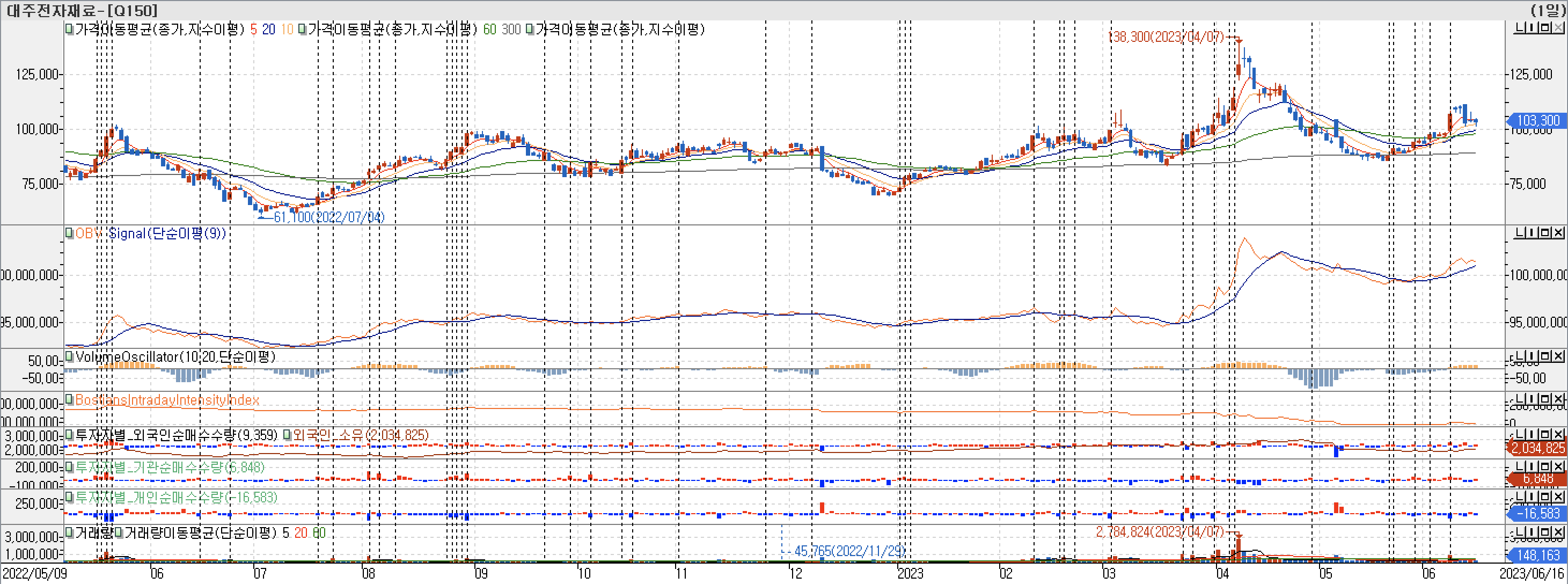Click the green 60-period moving average number
Image resolution: width=1568 pixels, height=584 pixels.
(489, 29)
